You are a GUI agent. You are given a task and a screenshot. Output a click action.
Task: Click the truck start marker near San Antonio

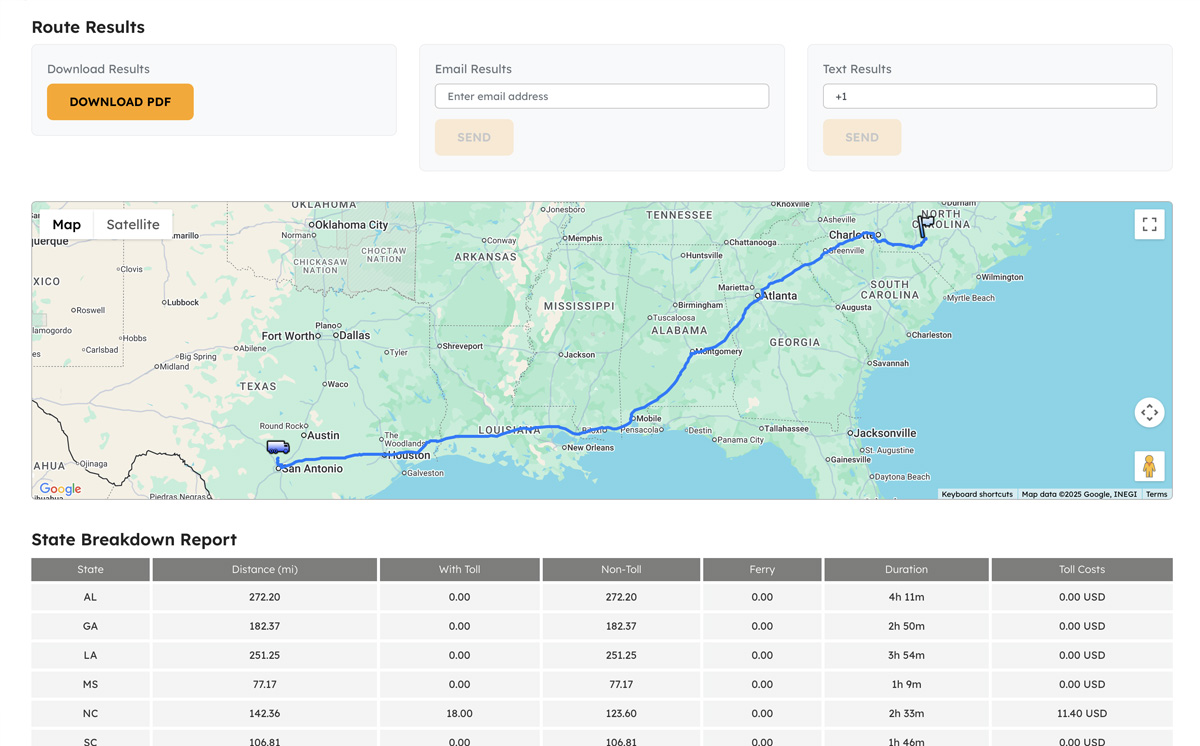(278, 447)
